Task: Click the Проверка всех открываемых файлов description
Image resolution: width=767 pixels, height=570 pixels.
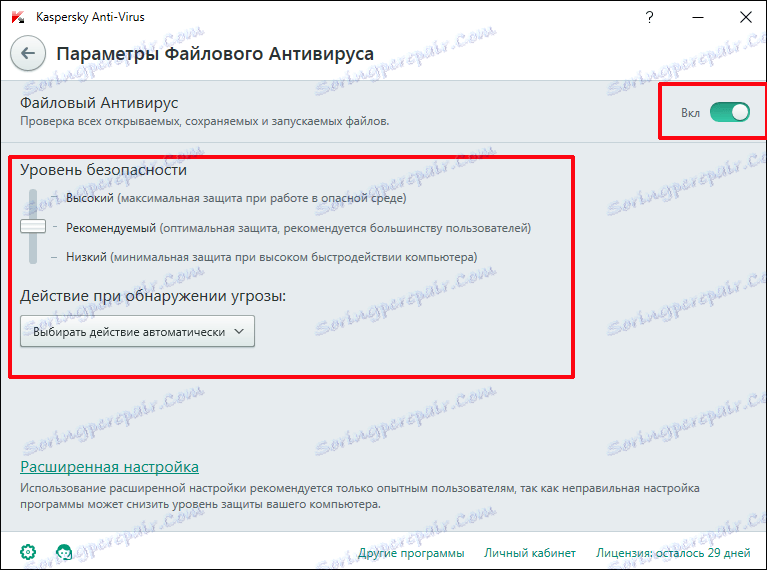Action: click(x=204, y=121)
